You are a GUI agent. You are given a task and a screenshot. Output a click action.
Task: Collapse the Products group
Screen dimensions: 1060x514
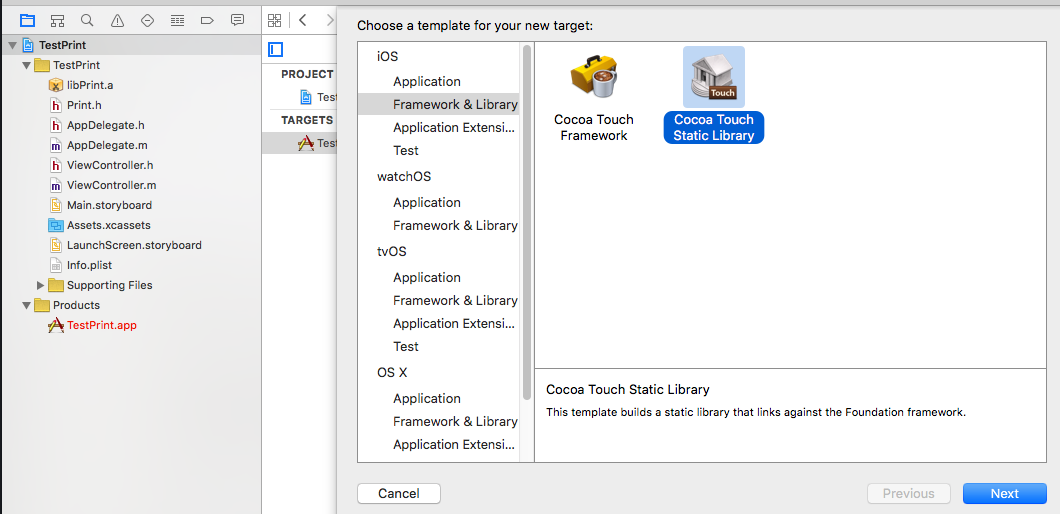[x=26, y=305]
